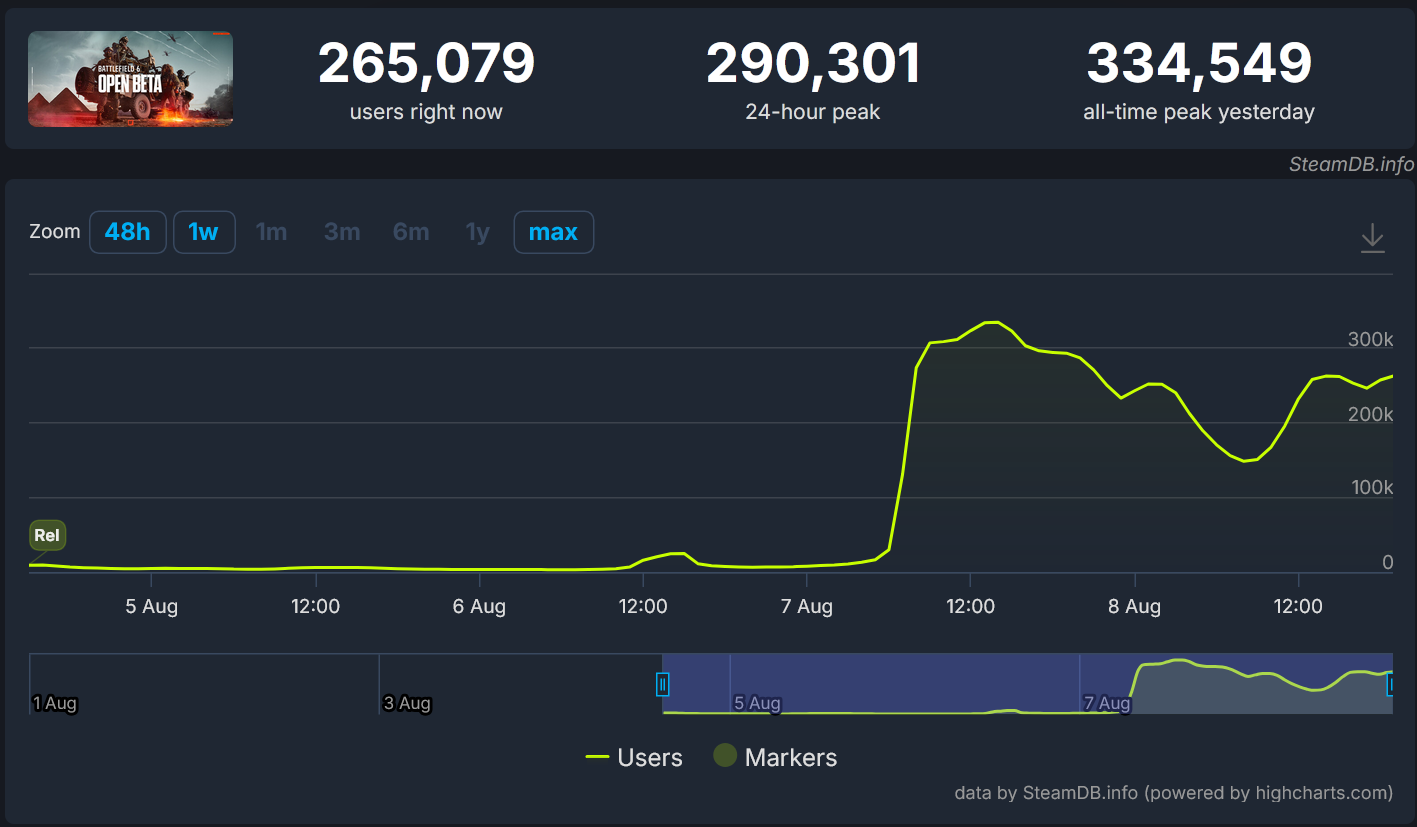Click the 334,549 all-time peak value
The width and height of the screenshot is (1417, 827).
[x=1199, y=63]
